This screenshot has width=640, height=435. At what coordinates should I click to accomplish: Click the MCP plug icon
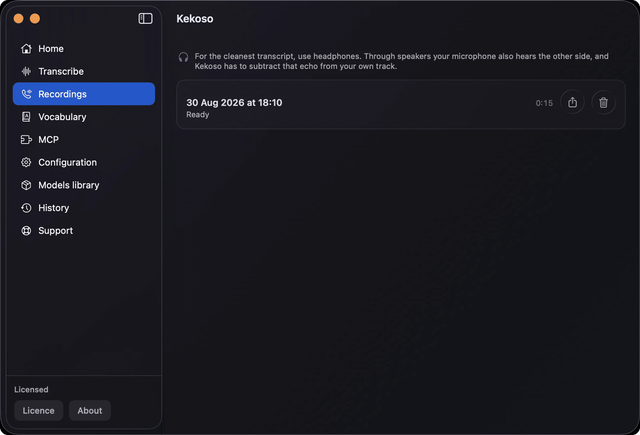(26, 140)
